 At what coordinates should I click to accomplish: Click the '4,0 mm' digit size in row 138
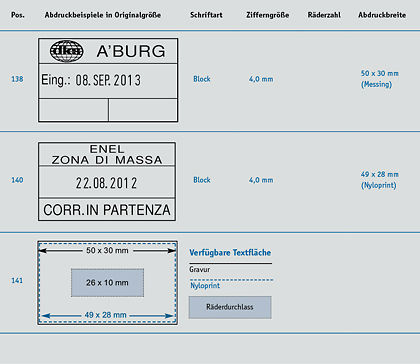261,79
